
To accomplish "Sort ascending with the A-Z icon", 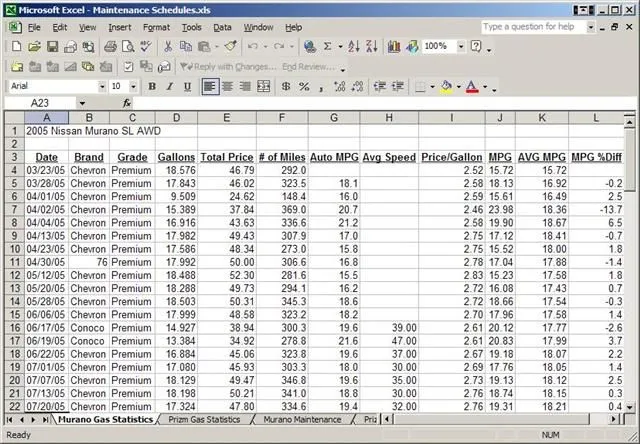I will (354, 47).
